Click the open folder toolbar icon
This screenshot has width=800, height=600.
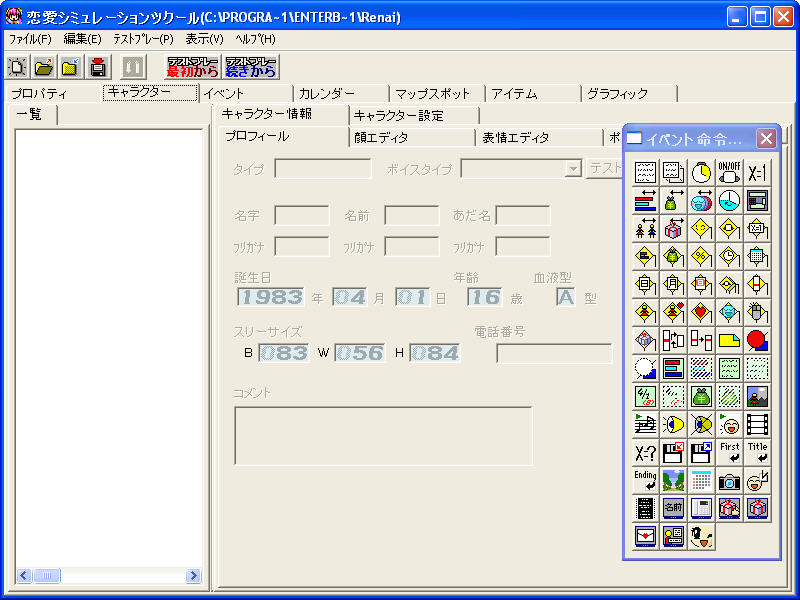(x=44, y=67)
